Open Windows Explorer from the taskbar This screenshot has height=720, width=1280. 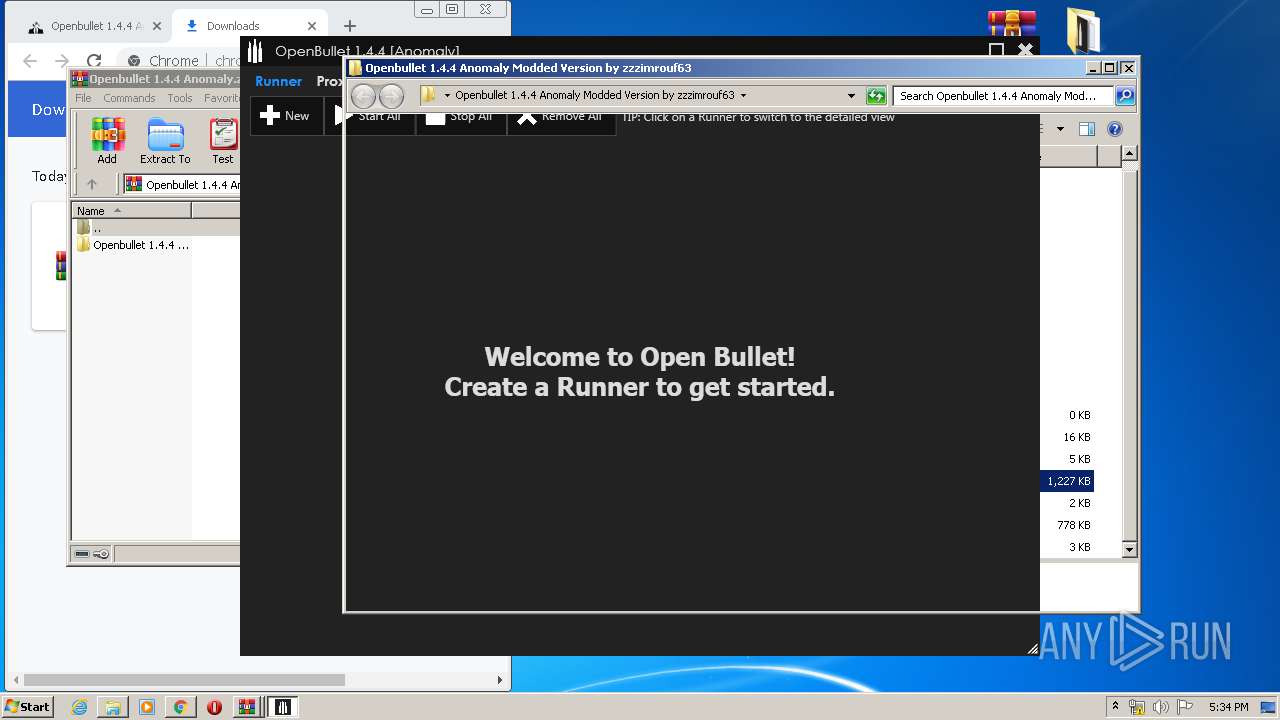[x=113, y=707]
